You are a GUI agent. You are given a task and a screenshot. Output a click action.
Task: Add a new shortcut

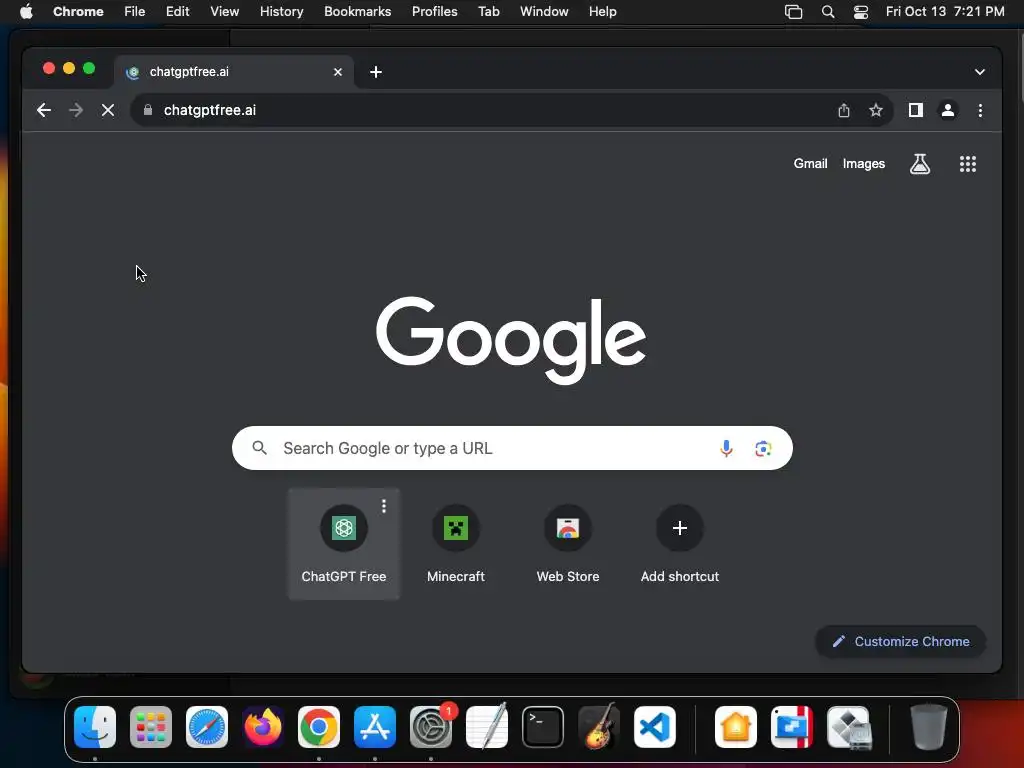coord(679,543)
